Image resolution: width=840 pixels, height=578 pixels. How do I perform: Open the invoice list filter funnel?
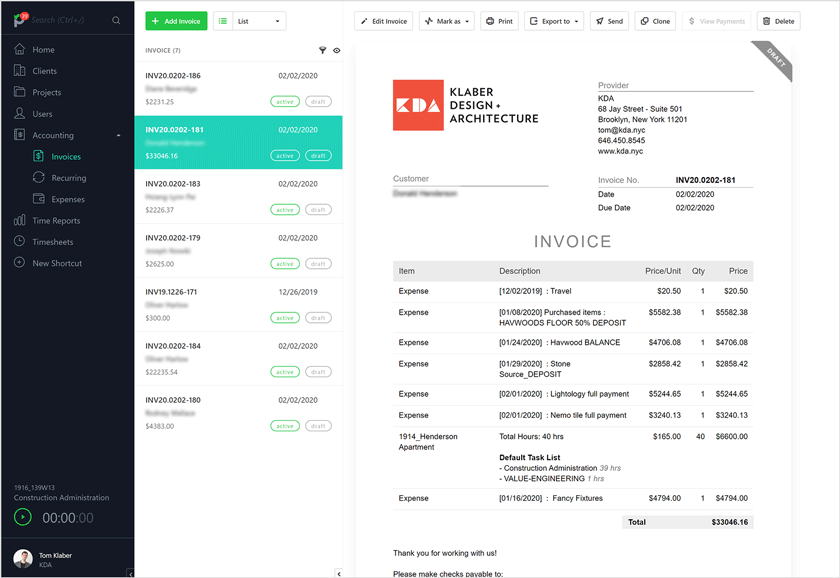tap(322, 50)
